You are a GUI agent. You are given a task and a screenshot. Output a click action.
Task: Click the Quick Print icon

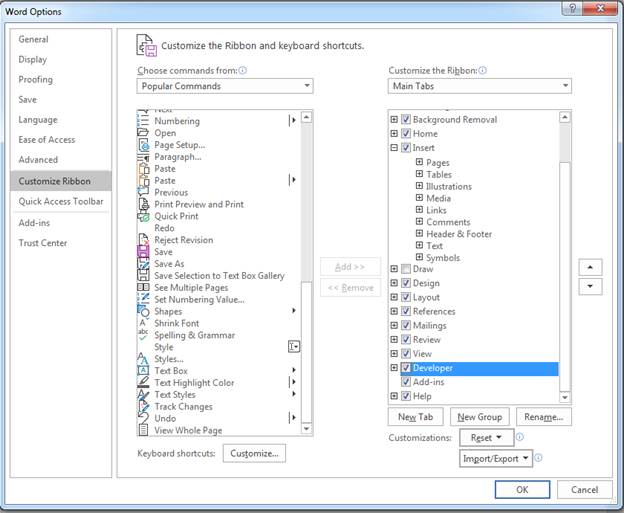[143, 216]
